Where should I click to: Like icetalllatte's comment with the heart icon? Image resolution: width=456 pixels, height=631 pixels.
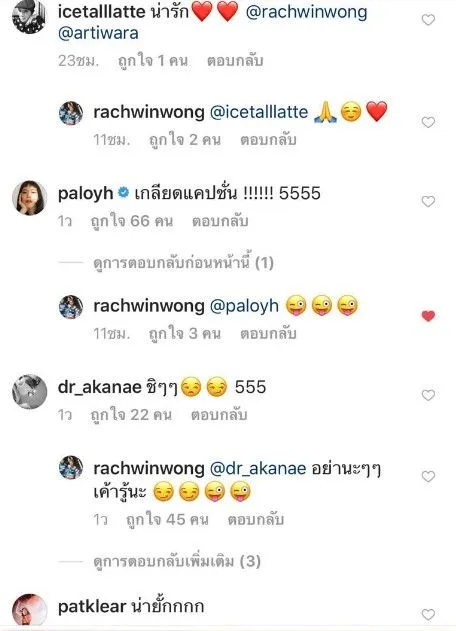[428, 19]
